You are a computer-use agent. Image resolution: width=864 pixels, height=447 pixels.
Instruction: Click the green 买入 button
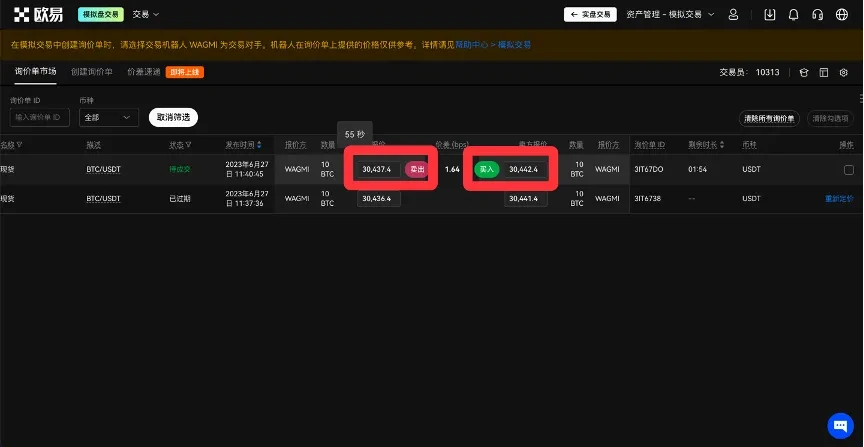(x=486, y=170)
